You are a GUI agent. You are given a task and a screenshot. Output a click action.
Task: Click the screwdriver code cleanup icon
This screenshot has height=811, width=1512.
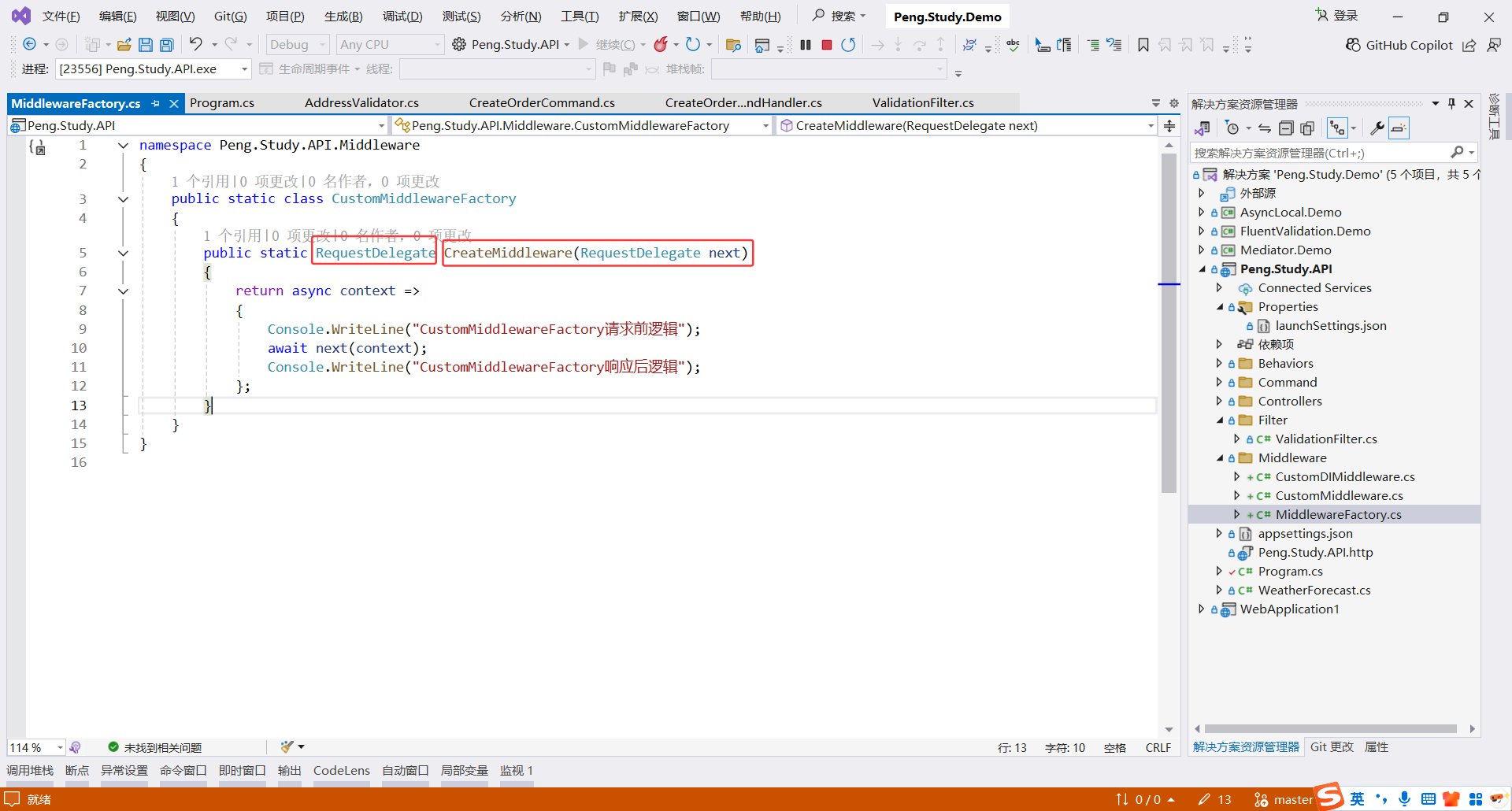tap(287, 746)
